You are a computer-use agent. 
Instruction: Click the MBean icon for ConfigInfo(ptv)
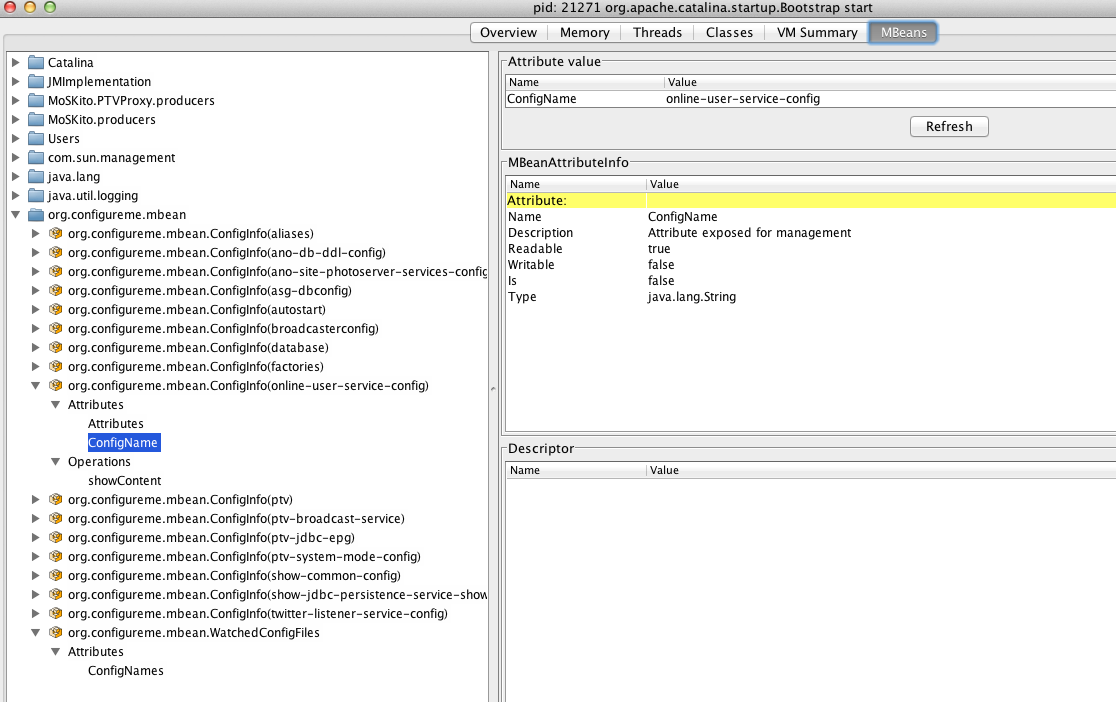(x=56, y=499)
